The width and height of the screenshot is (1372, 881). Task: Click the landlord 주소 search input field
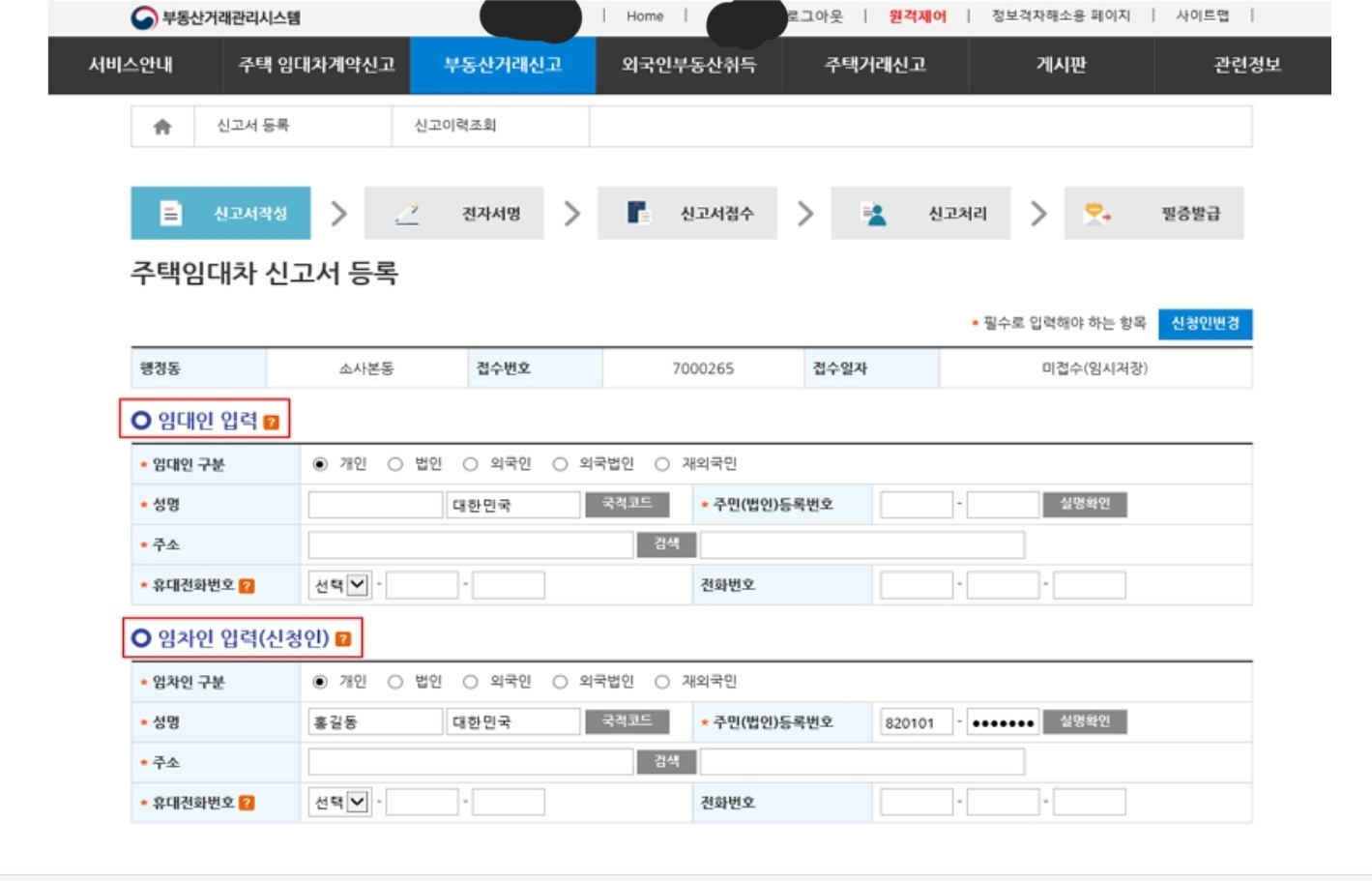pyautogui.click(x=471, y=544)
